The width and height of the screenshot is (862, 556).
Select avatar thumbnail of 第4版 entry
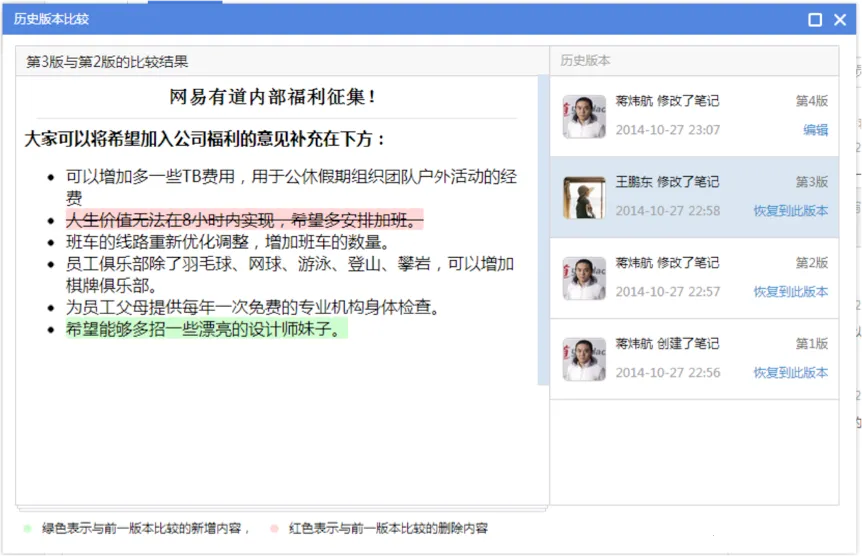584,116
